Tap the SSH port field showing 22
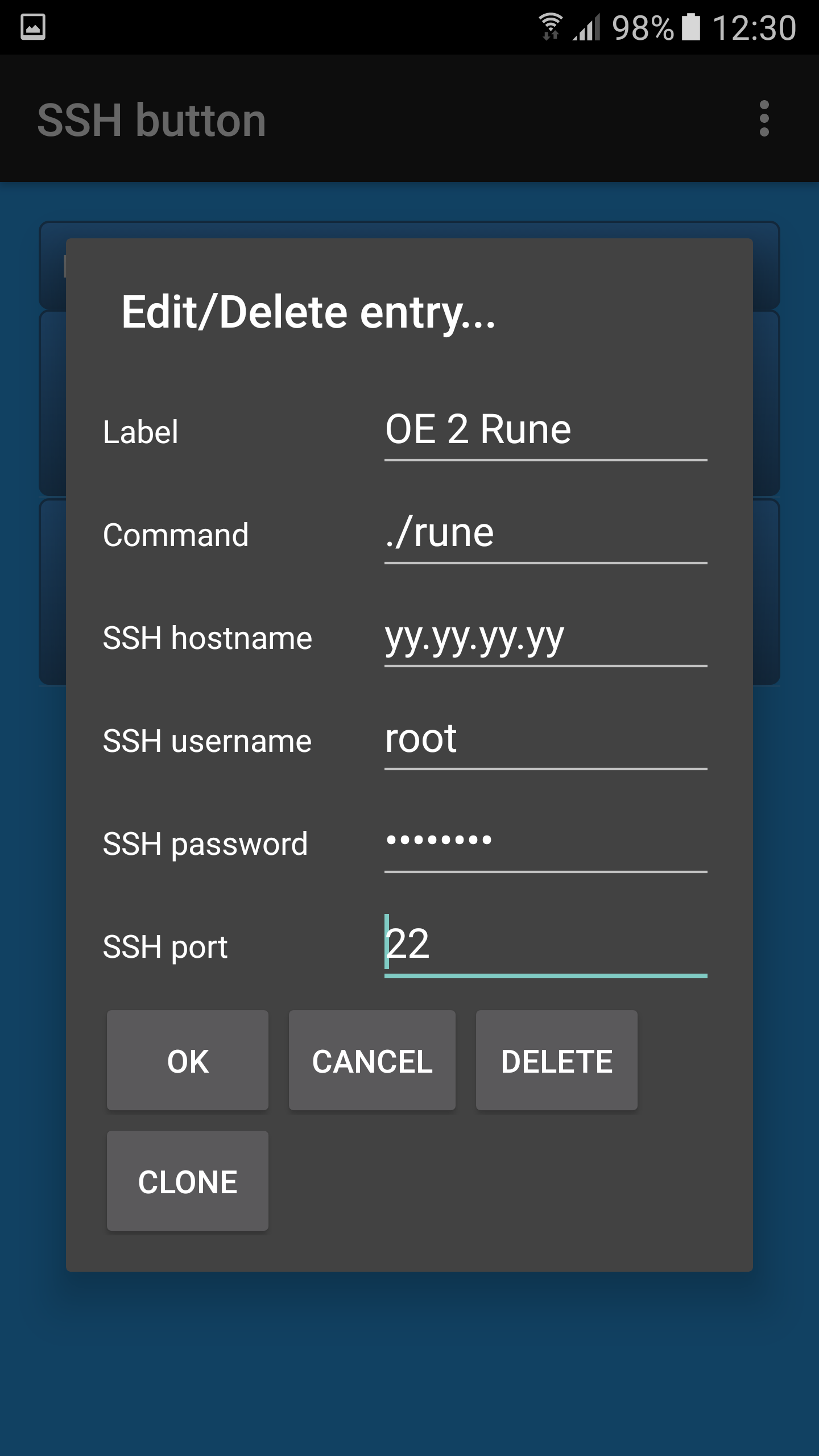 pyautogui.click(x=545, y=945)
